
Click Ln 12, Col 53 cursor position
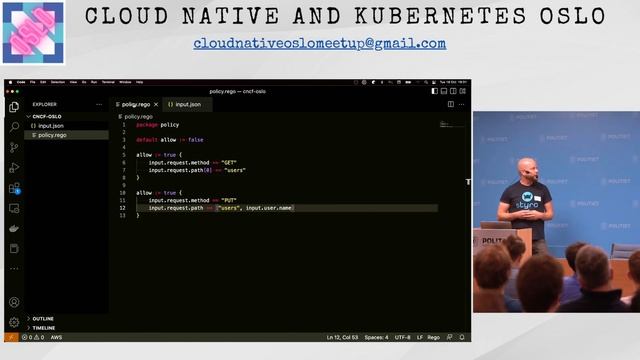[342, 338]
